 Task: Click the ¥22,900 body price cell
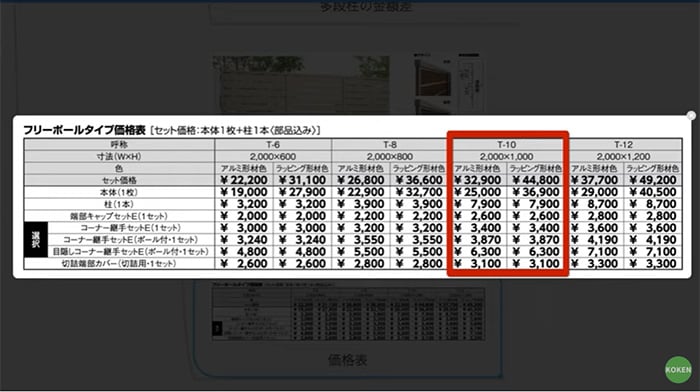point(361,192)
